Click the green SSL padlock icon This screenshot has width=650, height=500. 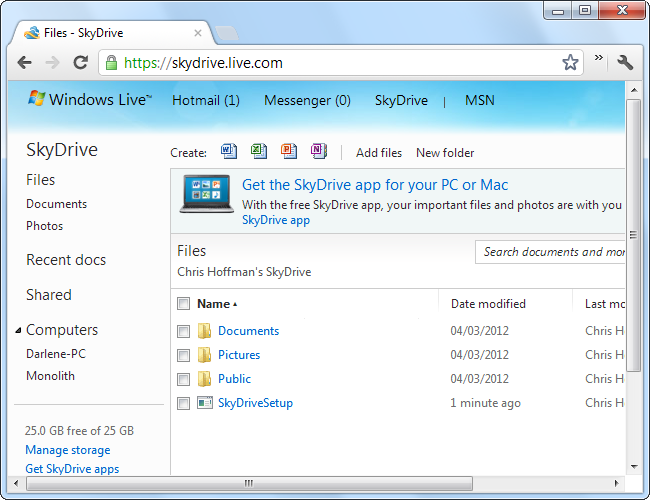tap(111, 63)
